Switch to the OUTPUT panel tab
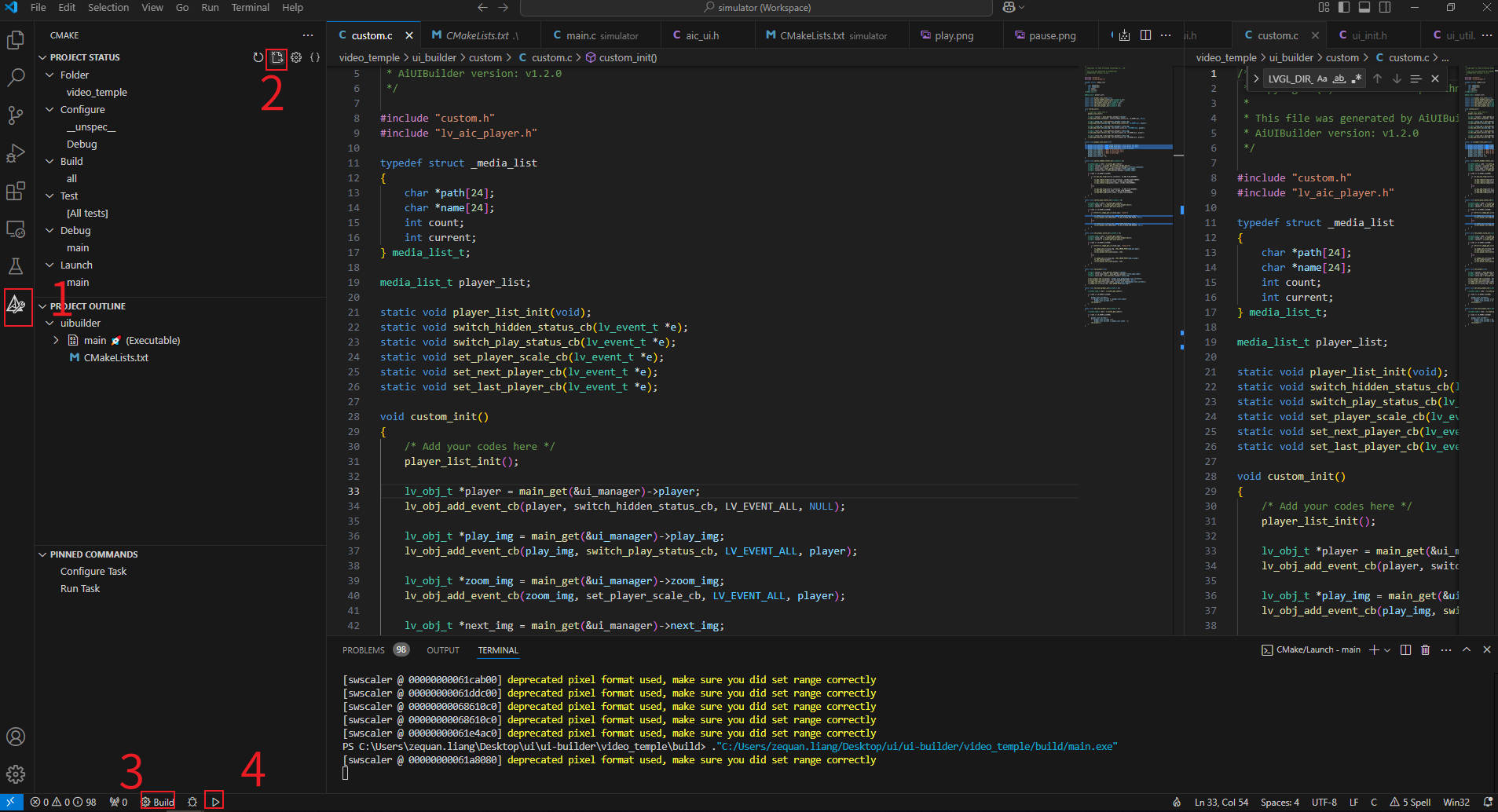Screen dimensions: 1498x812 coord(443,650)
